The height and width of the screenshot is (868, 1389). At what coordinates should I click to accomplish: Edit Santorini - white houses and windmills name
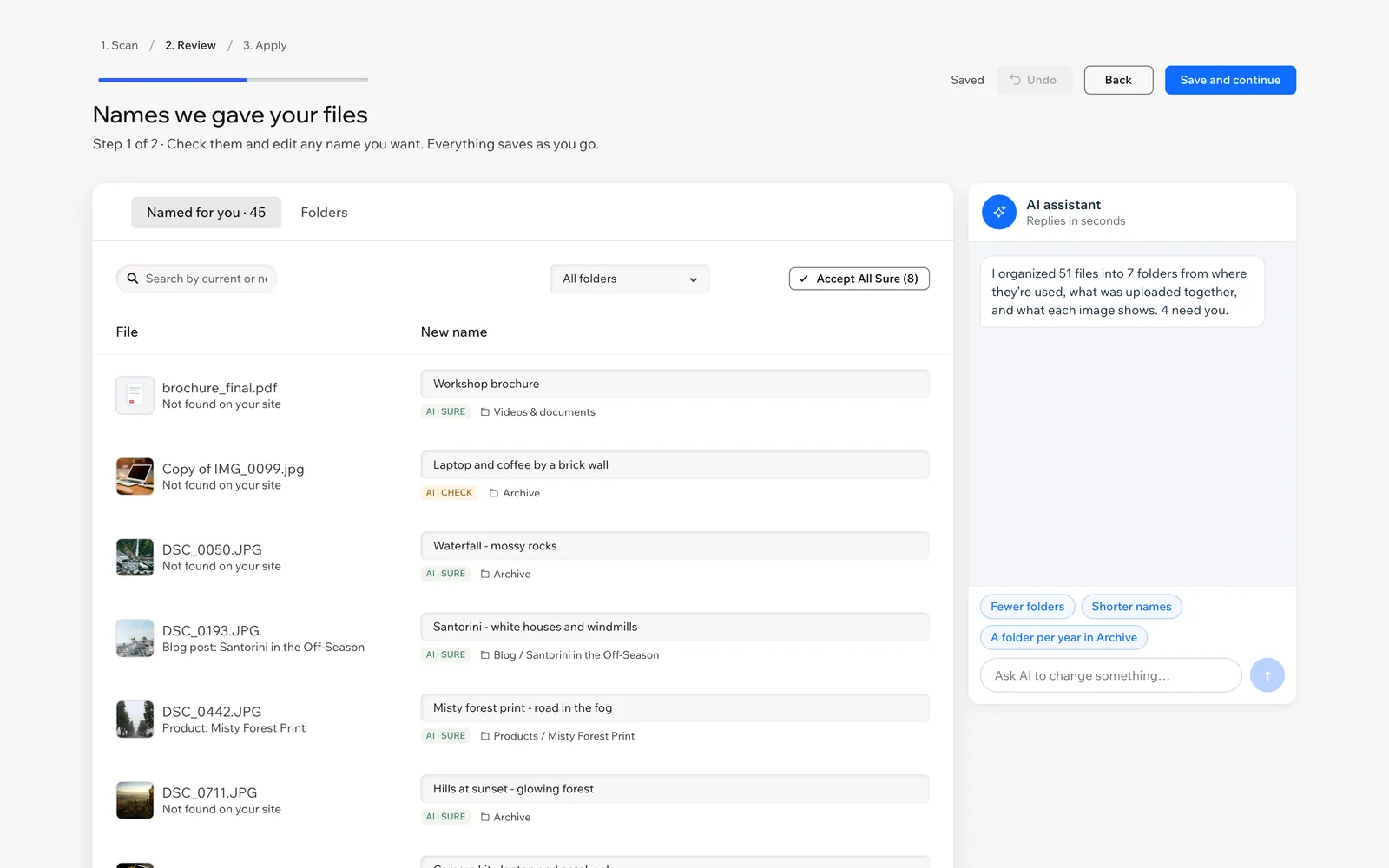point(675,627)
